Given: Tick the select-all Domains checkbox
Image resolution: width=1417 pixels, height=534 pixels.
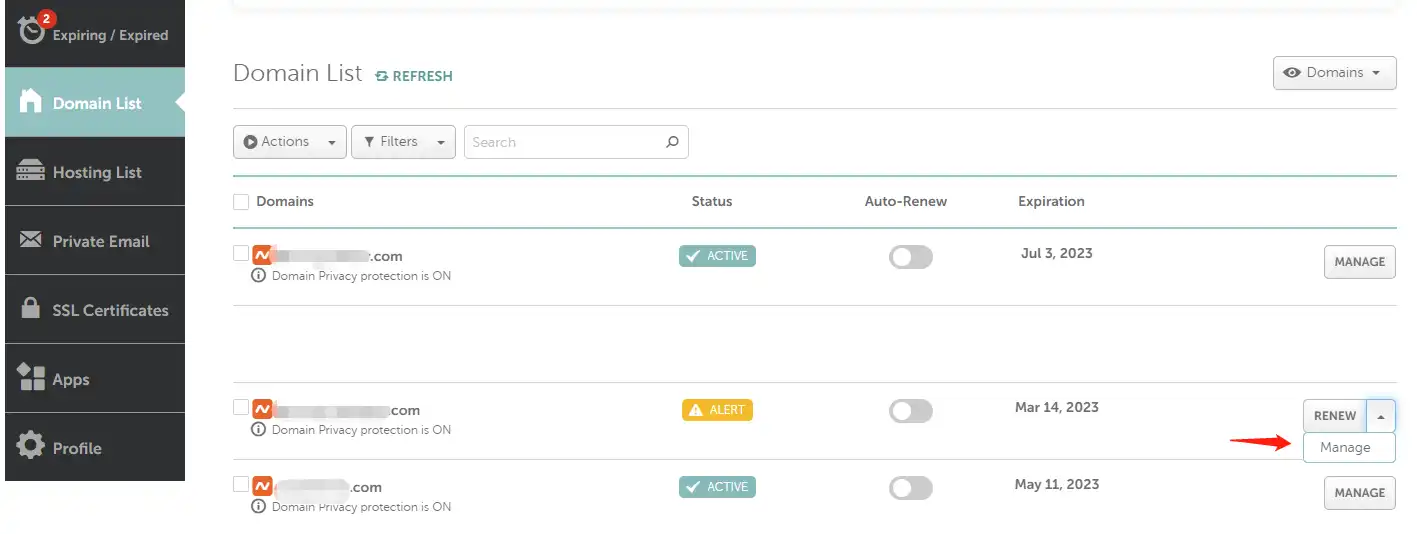Looking at the screenshot, I should [241, 202].
